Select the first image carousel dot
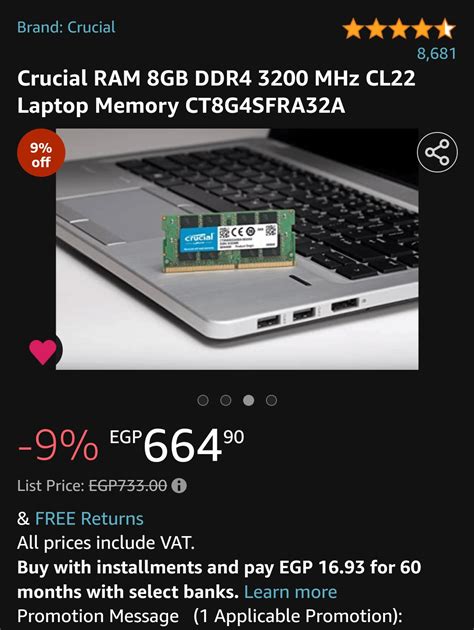Image resolution: width=474 pixels, height=630 pixels. (203, 400)
